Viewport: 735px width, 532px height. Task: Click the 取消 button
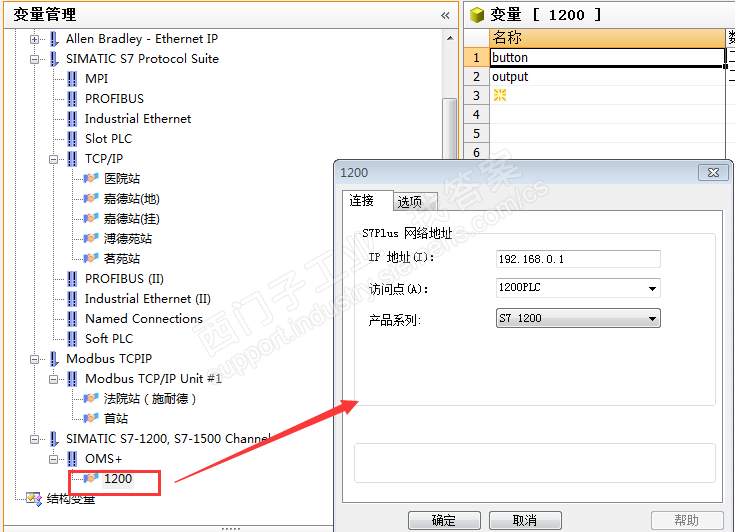pos(525,520)
